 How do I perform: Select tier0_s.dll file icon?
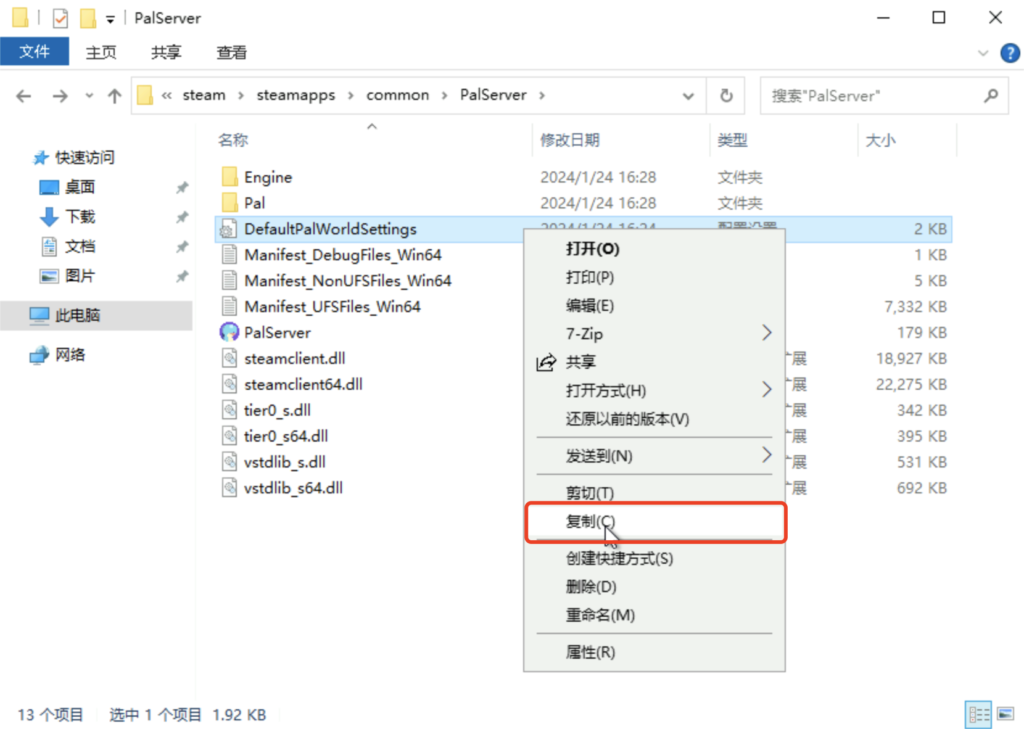[x=229, y=410]
